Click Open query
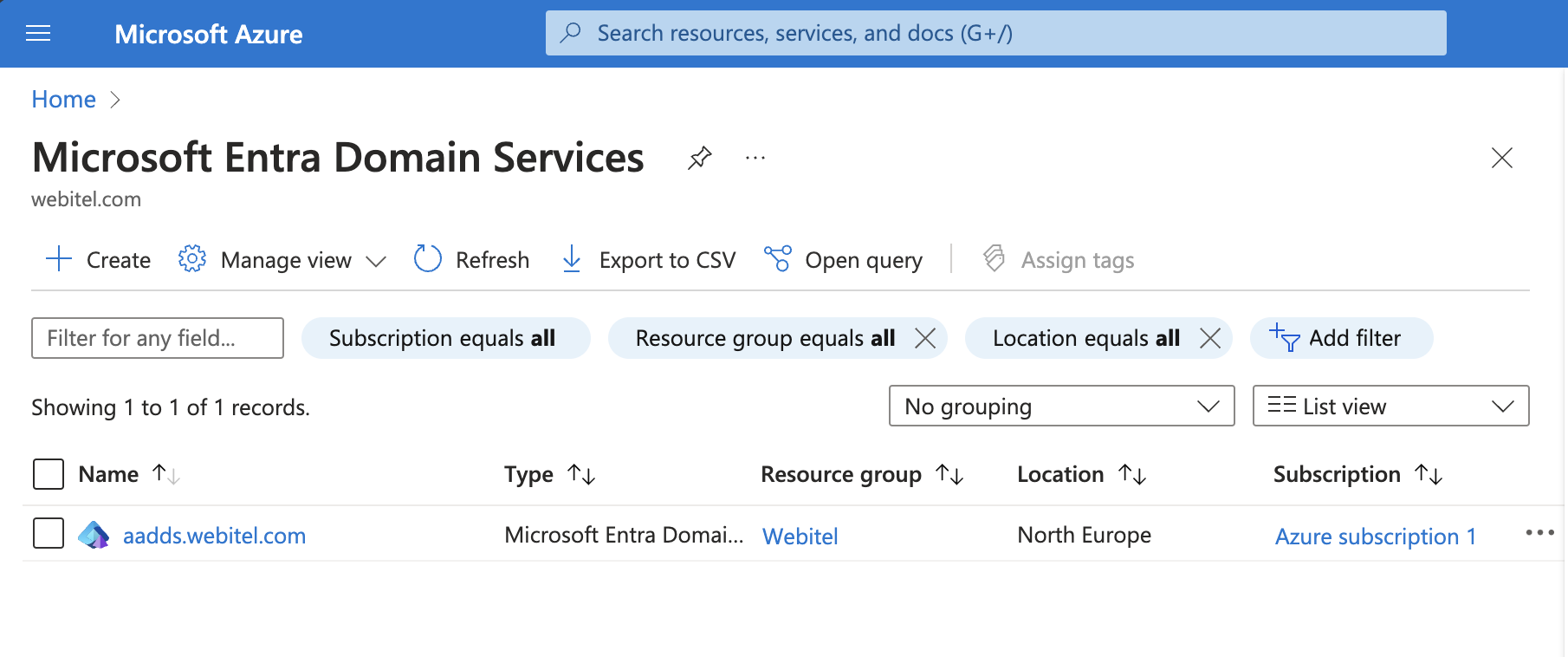This screenshot has height=657, width=1568. click(x=843, y=259)
